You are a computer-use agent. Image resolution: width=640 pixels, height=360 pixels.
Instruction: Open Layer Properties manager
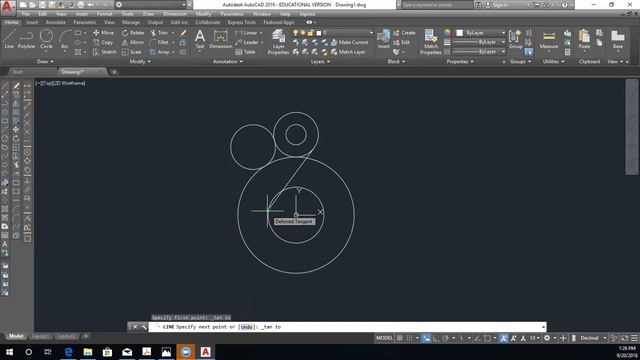coord(278,42)
